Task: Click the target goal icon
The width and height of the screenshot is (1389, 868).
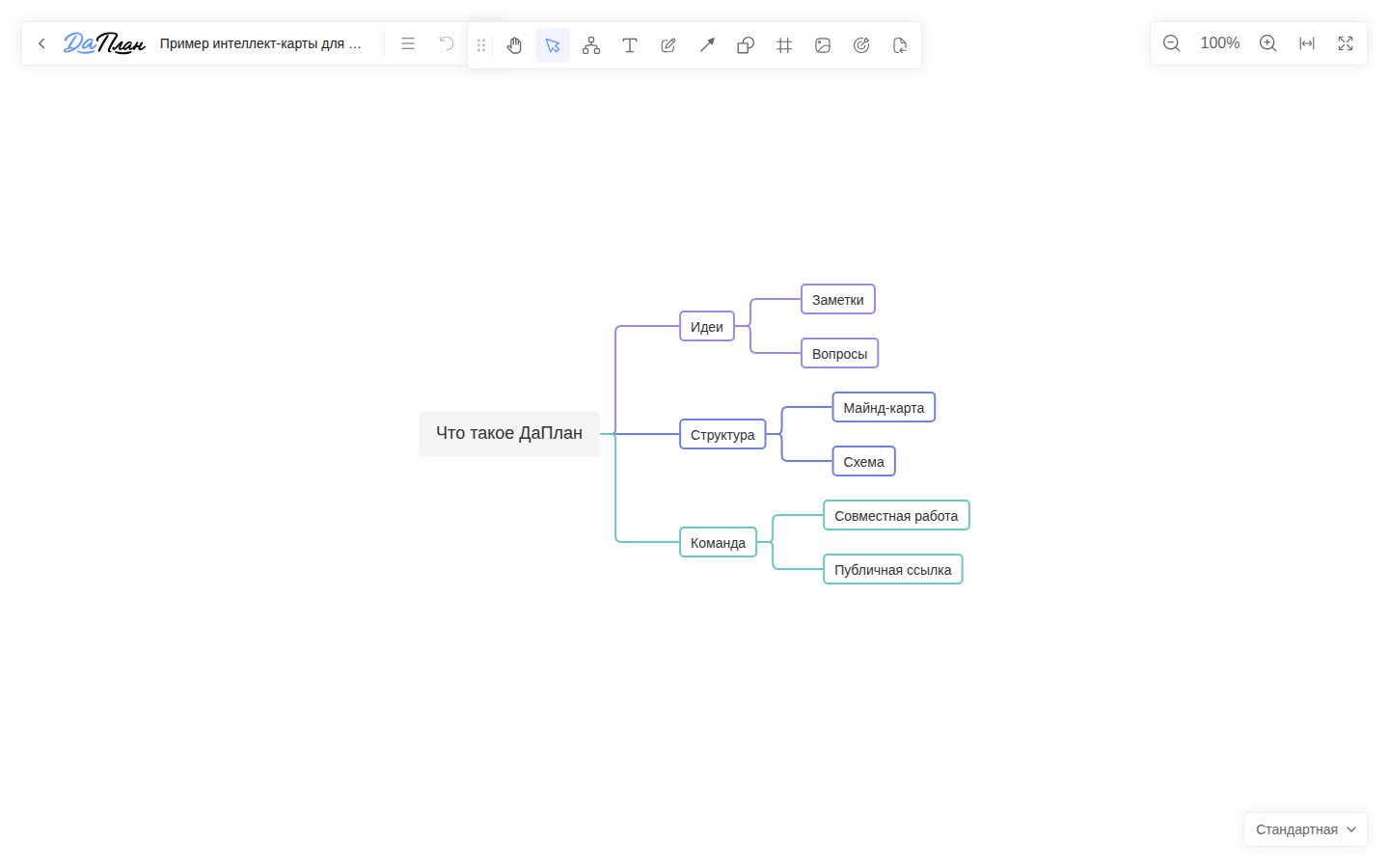Action: click(x=861, y=45)
